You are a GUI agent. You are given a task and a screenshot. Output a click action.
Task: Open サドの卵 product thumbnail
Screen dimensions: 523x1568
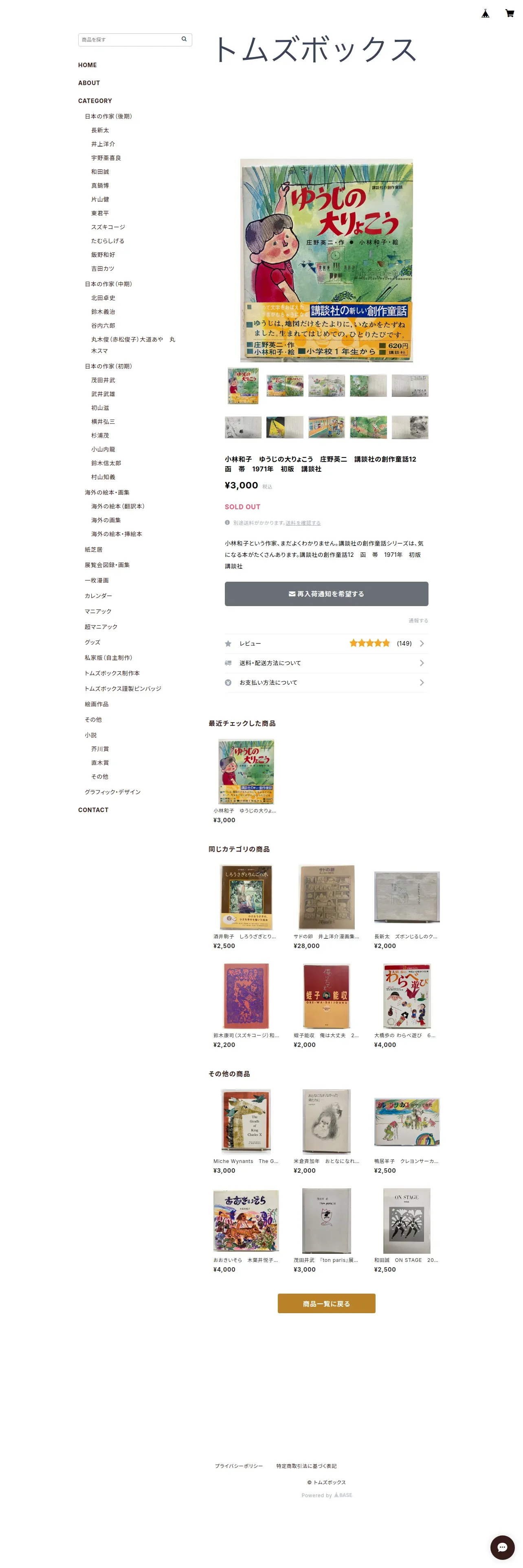pyautogui.click(x=326, y=897)
